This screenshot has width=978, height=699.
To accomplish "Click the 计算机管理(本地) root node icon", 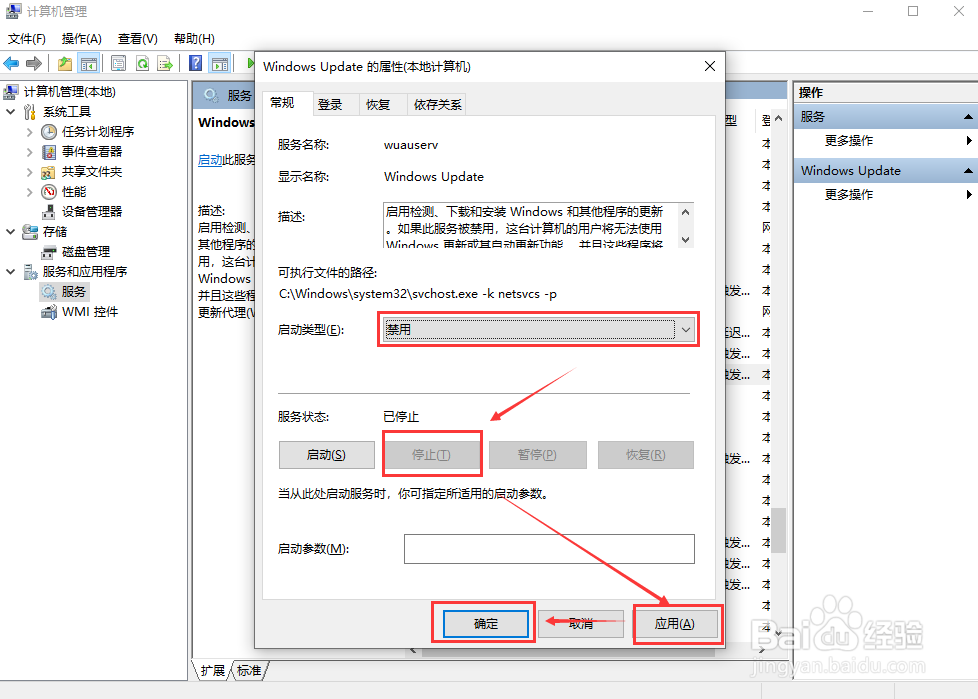I will [11, 92].
